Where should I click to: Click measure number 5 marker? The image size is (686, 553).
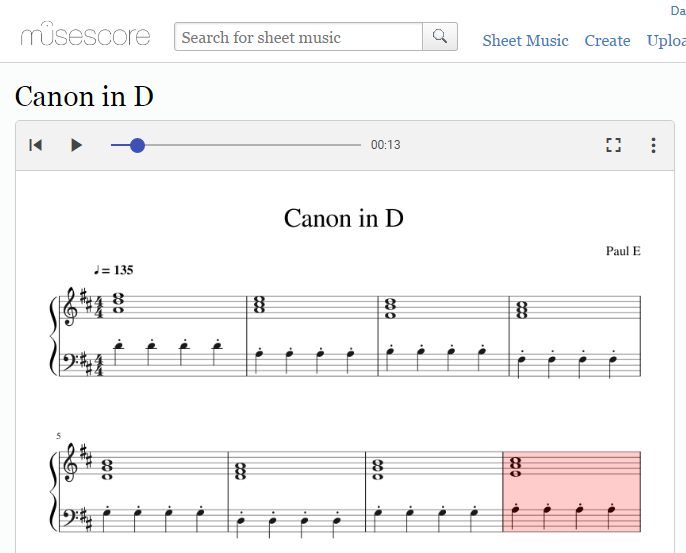click(x=58, y=436)
